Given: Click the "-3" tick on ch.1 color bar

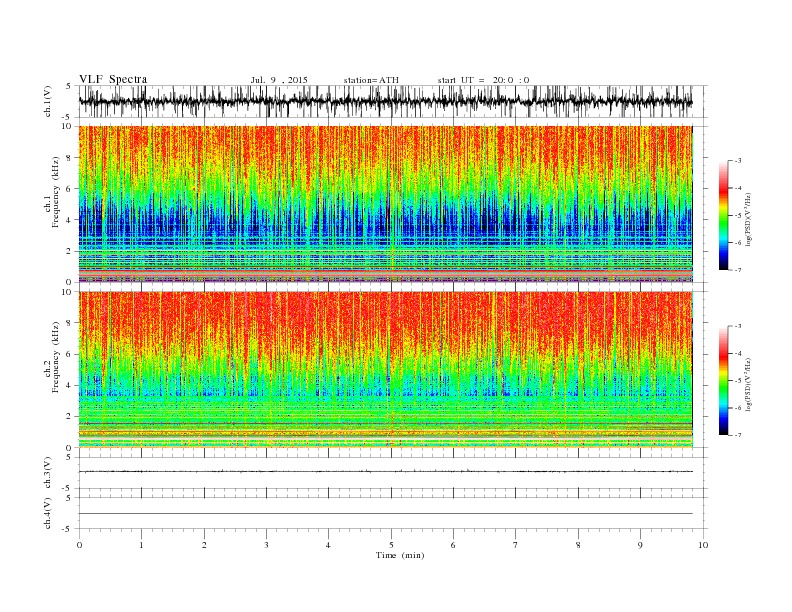Looking at the screenshot, I should point(737,161).
